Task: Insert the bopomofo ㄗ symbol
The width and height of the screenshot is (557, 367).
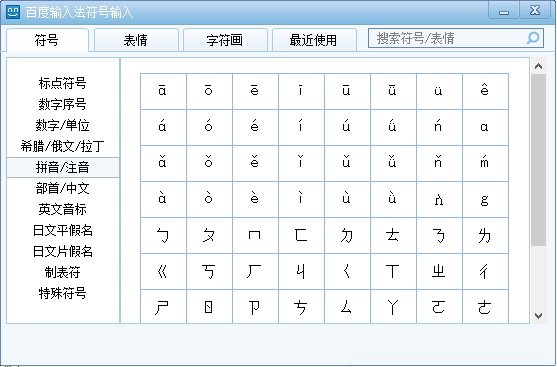Action: tap(255, 307)
